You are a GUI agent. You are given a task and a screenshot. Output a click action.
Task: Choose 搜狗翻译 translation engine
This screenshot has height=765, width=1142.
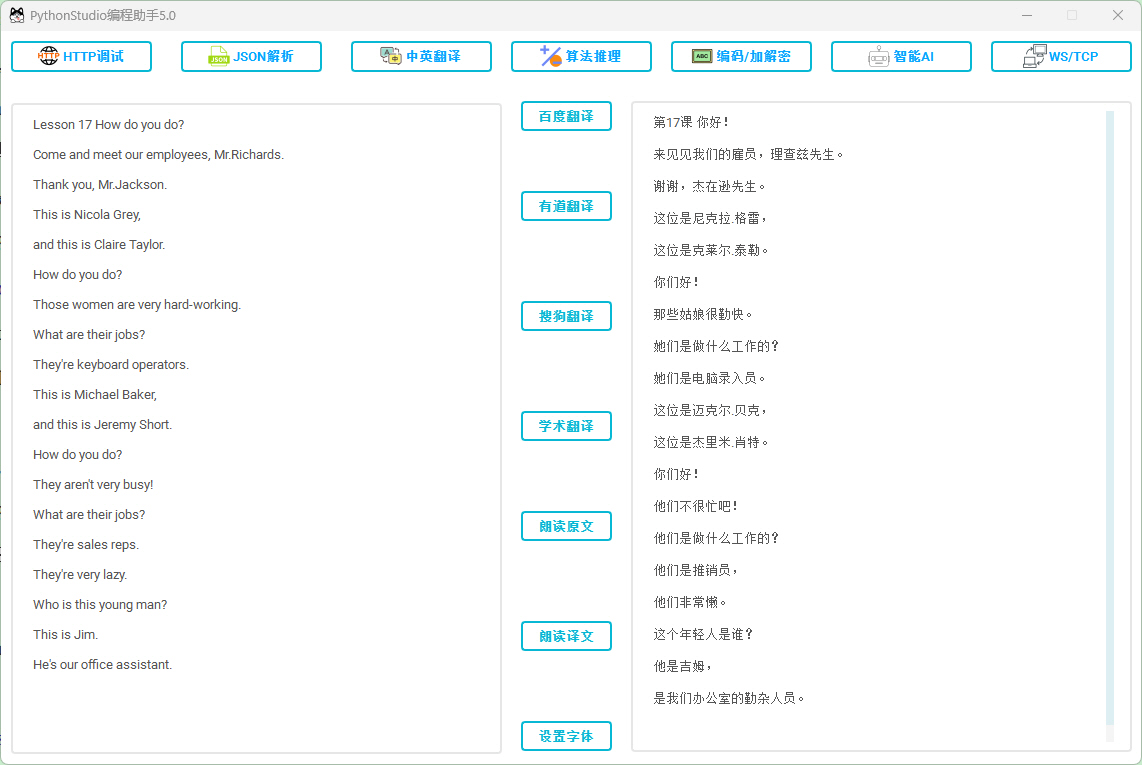566,316
